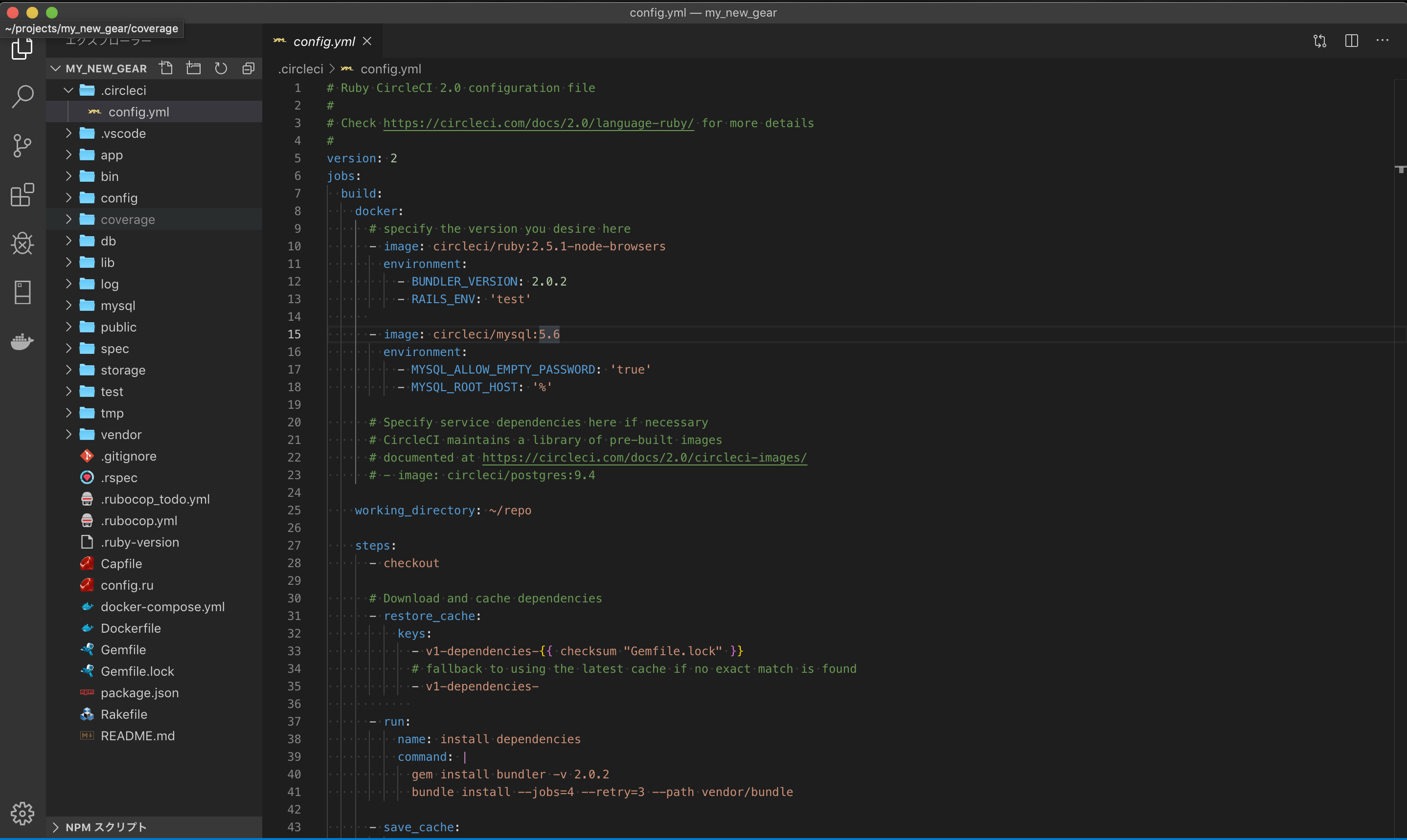Screen dimensions: 1407x840
Task: Click 'circleci/mysql:5.6' image value
Action: (496, 334)
